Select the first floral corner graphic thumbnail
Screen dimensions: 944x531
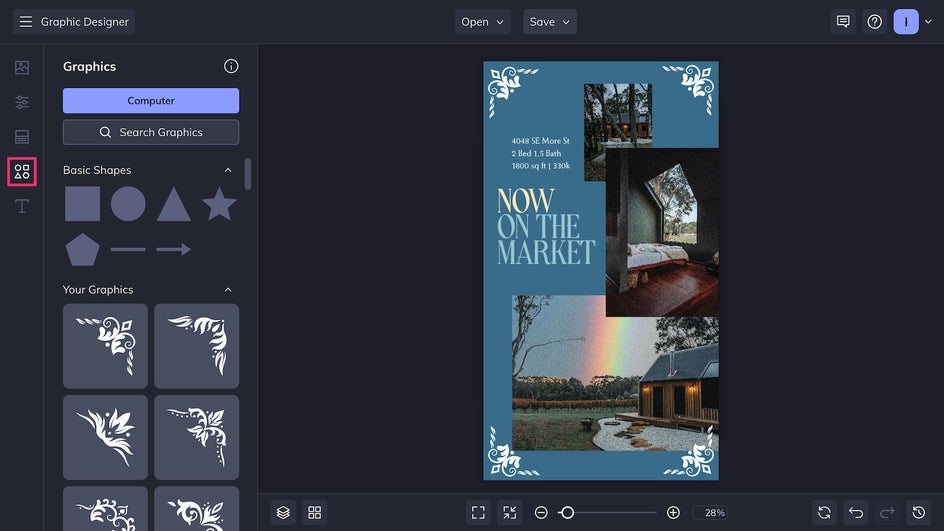105,346
